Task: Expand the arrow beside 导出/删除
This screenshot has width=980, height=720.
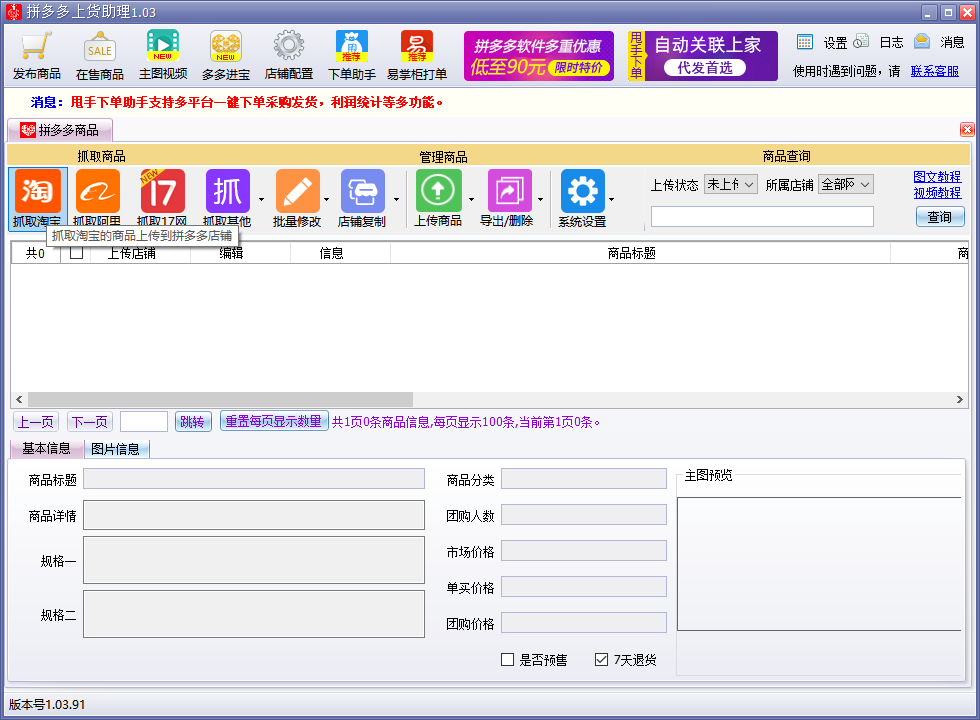Action: point(541,199)
